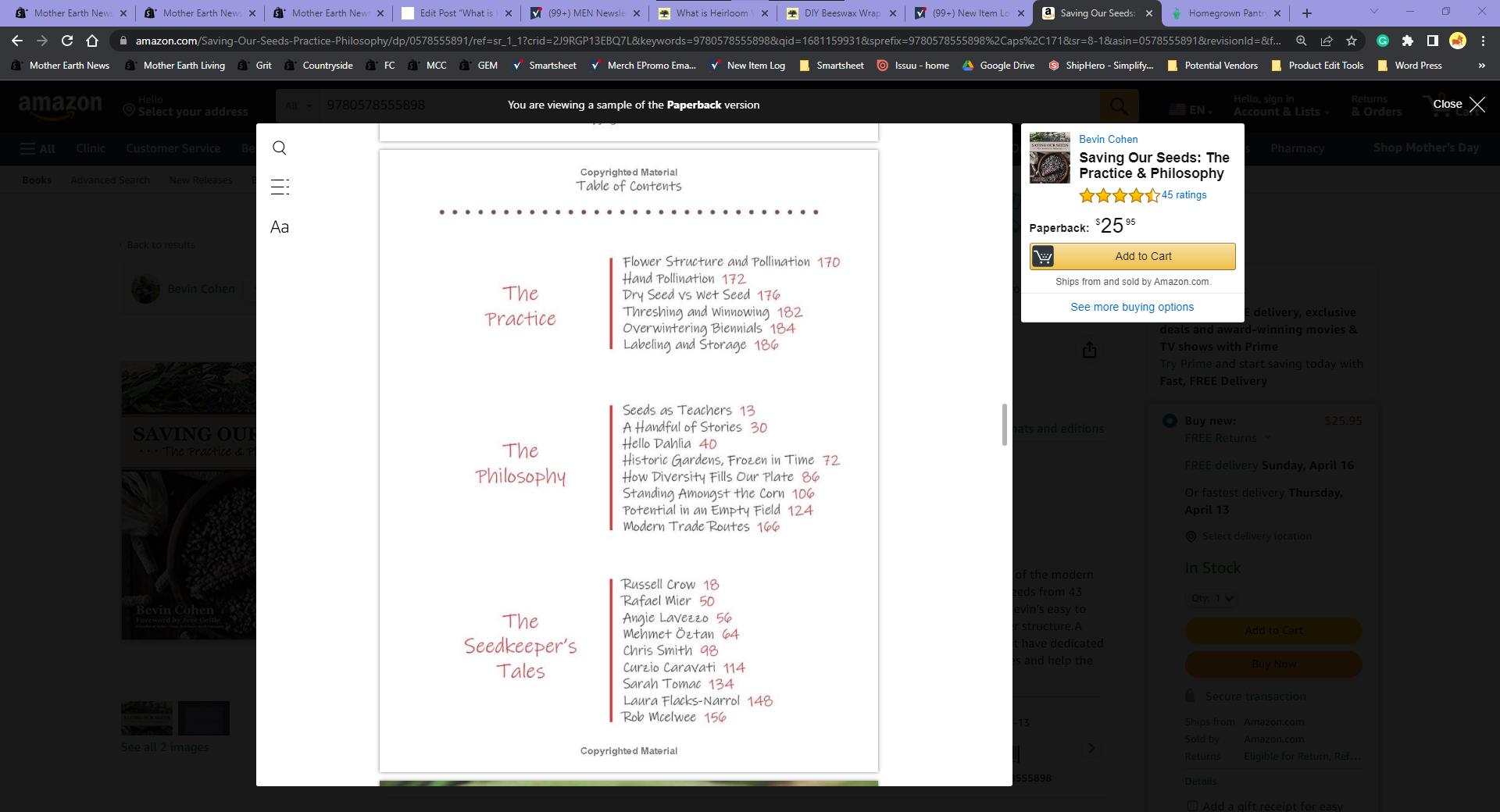Go back to the previous page

click(x=17, y=41)
